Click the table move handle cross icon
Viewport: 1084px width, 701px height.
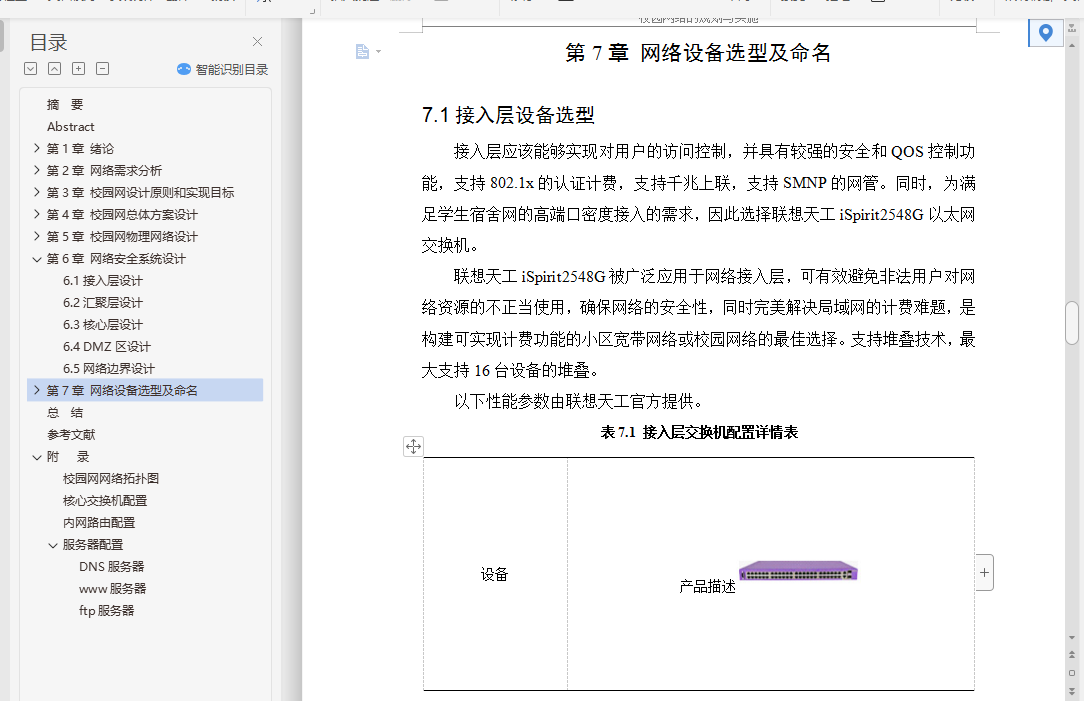413,447
